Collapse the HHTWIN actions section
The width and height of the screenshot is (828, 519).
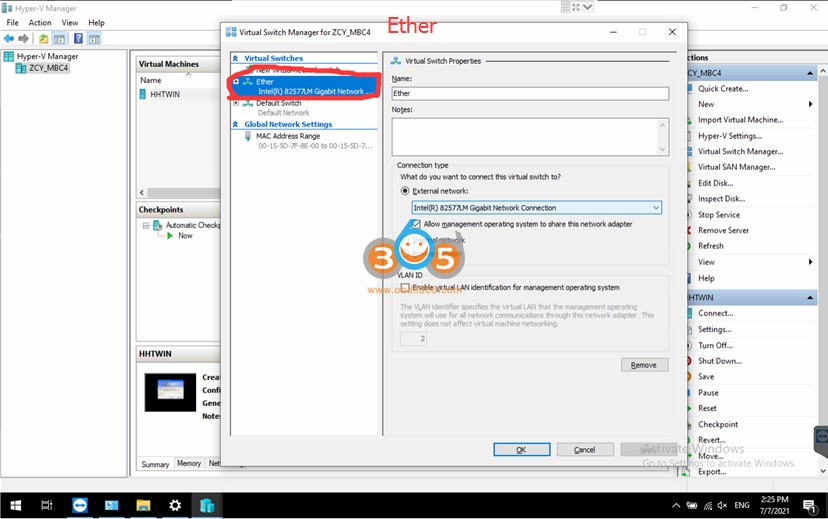pyautogui.click(x=810, y=298)
